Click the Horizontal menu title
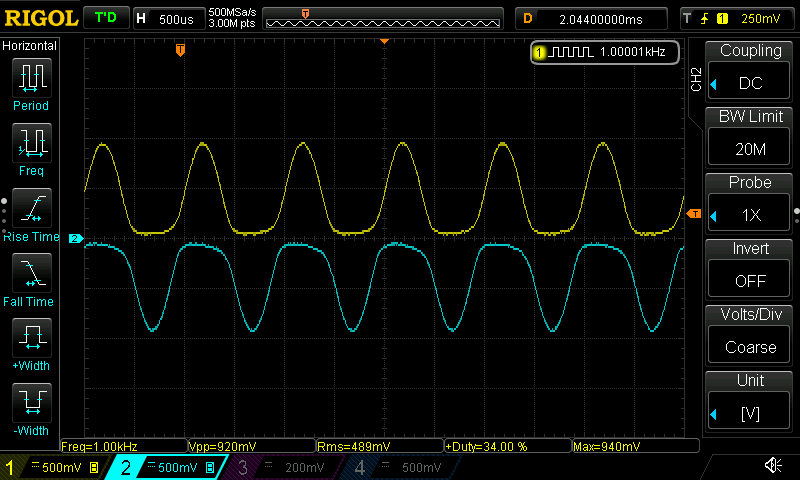 [29, 45]
